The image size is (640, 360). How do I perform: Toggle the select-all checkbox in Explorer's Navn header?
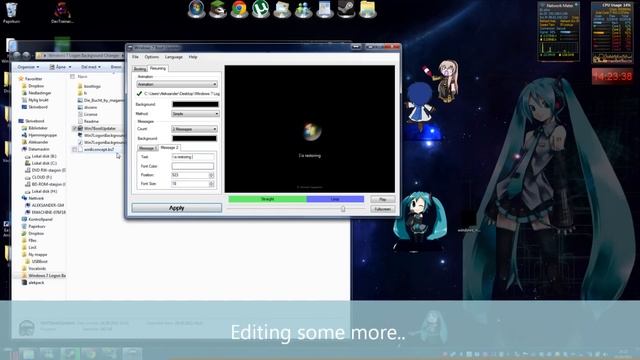point(73,76)
